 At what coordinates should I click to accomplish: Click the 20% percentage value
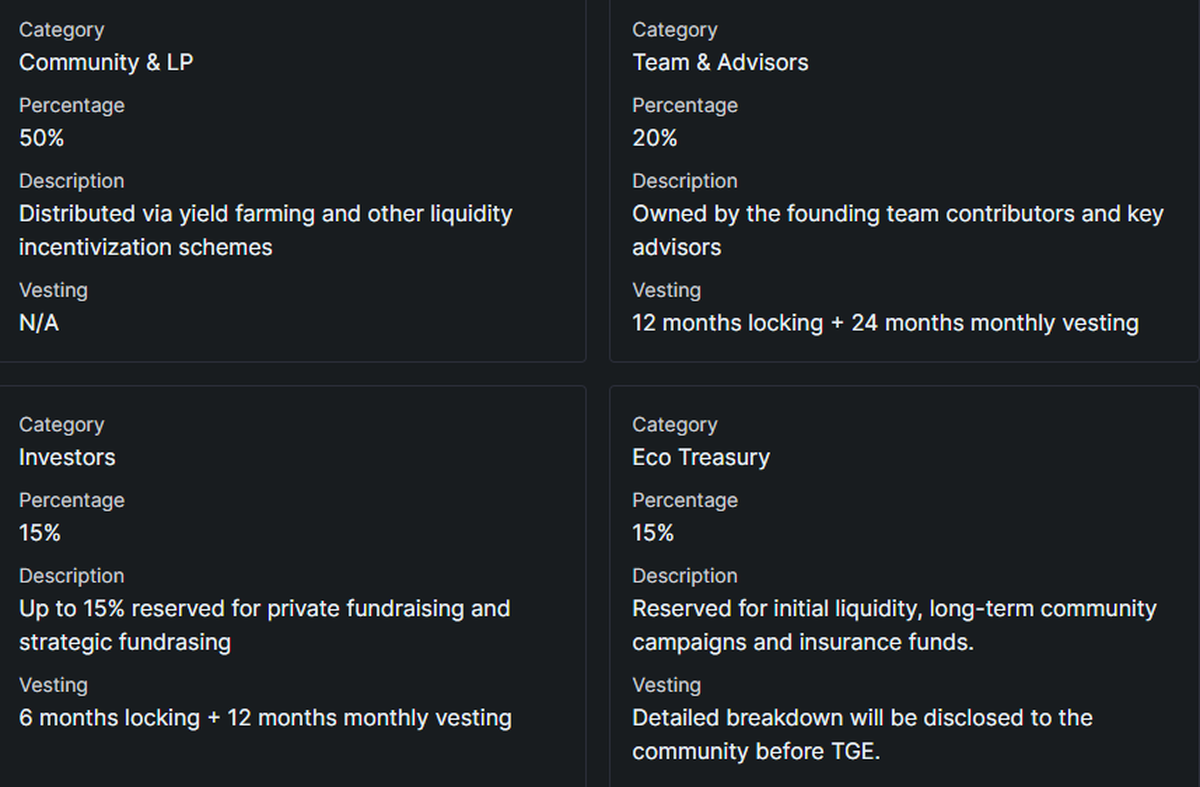655,138
